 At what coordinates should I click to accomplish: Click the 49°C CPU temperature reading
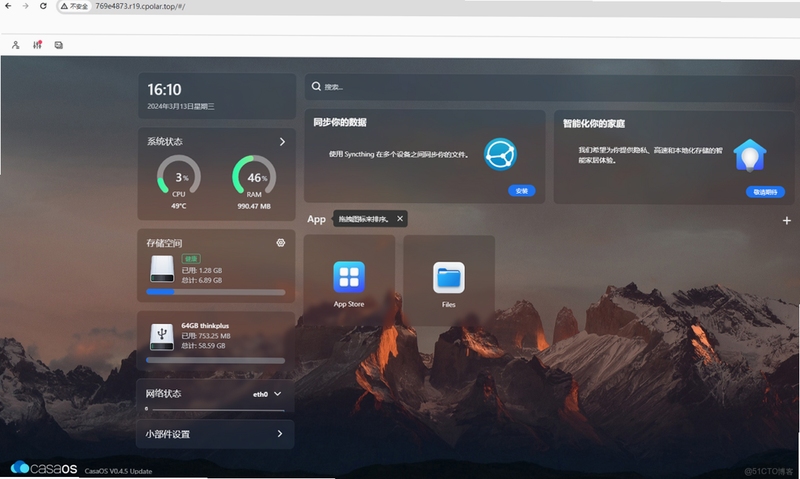179,206
